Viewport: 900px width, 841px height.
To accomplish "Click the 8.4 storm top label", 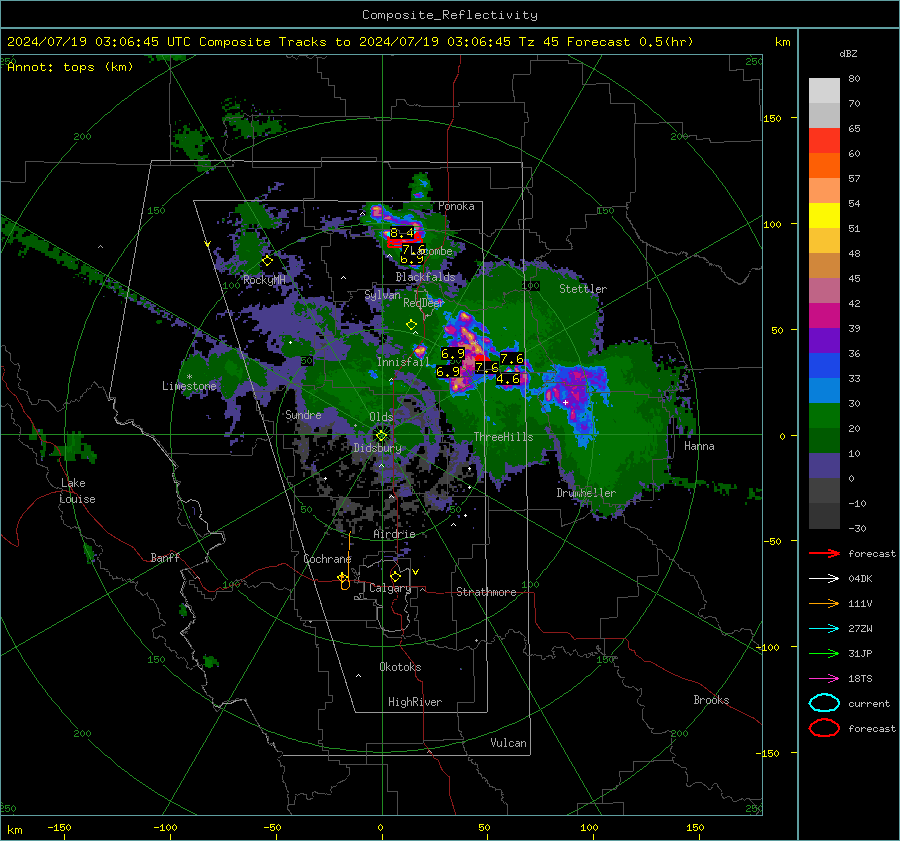I will pos(402,233).
